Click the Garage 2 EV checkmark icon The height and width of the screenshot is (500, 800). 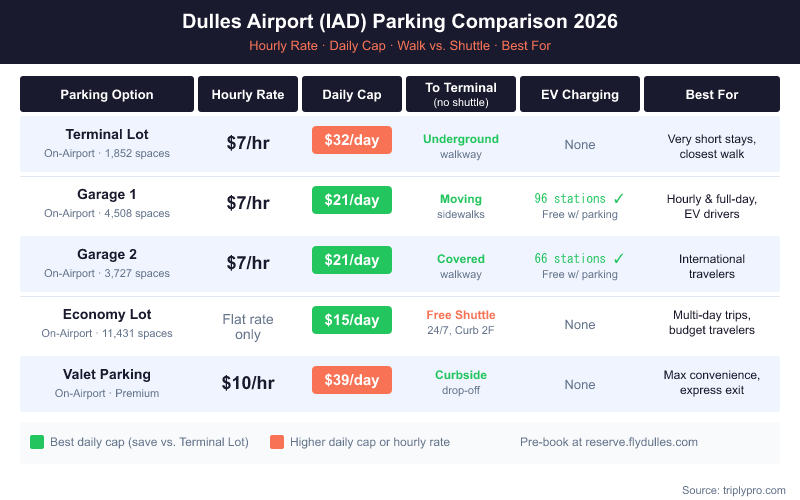(619, 258)
